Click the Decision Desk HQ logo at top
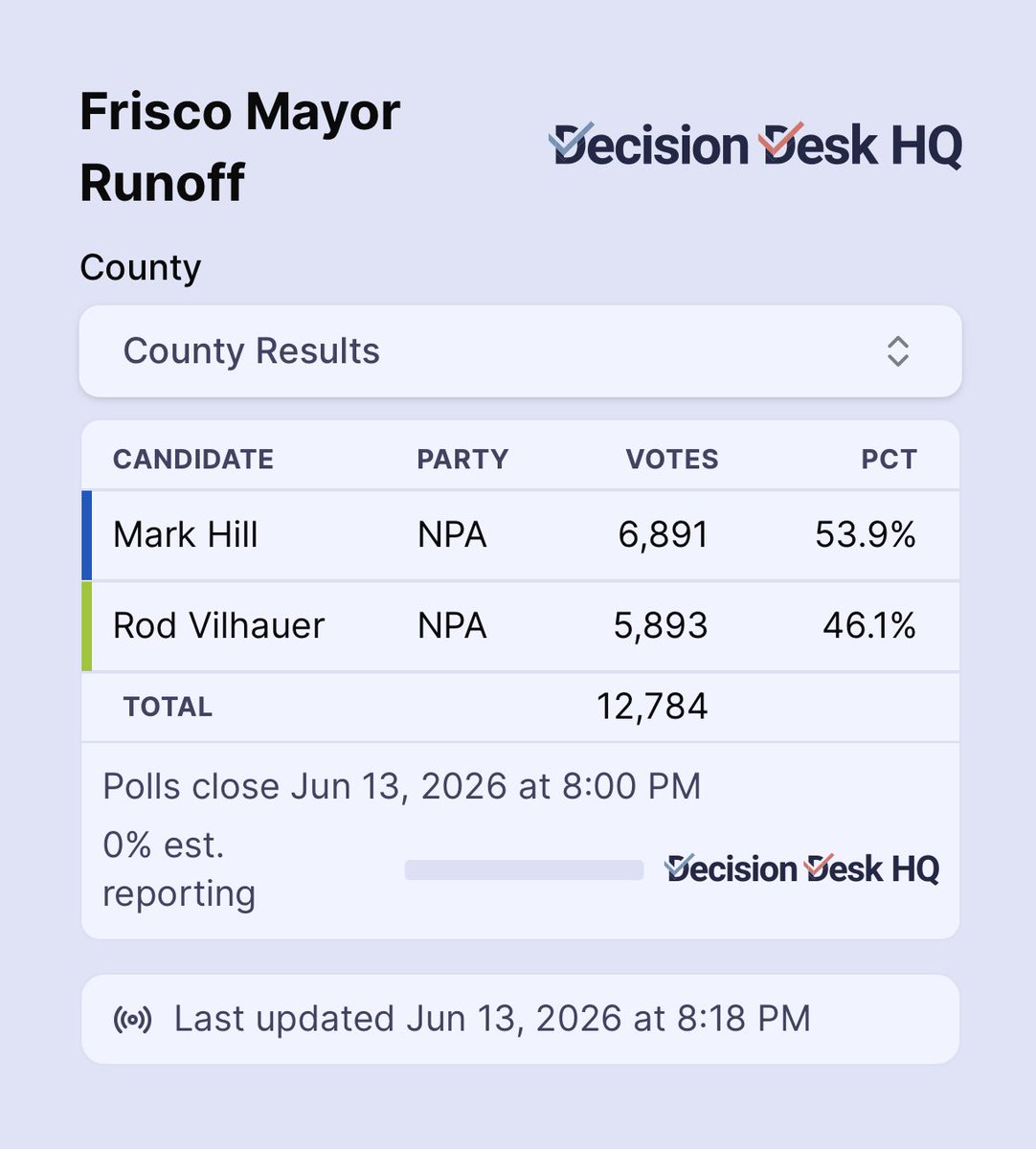The height and width of the screenshot is (1149, 1036). click(755, 146)
